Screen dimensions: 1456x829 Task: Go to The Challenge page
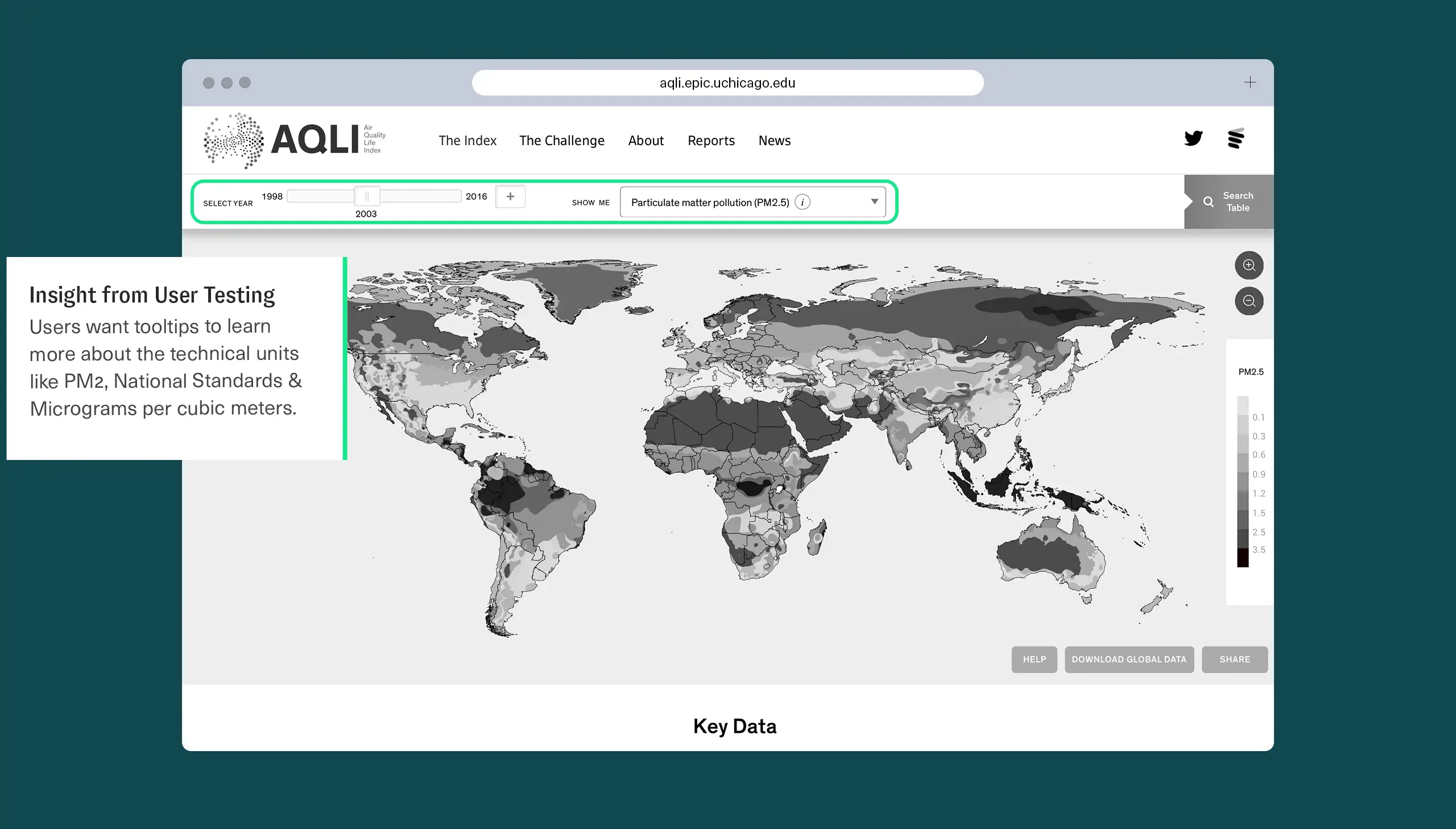562,140
